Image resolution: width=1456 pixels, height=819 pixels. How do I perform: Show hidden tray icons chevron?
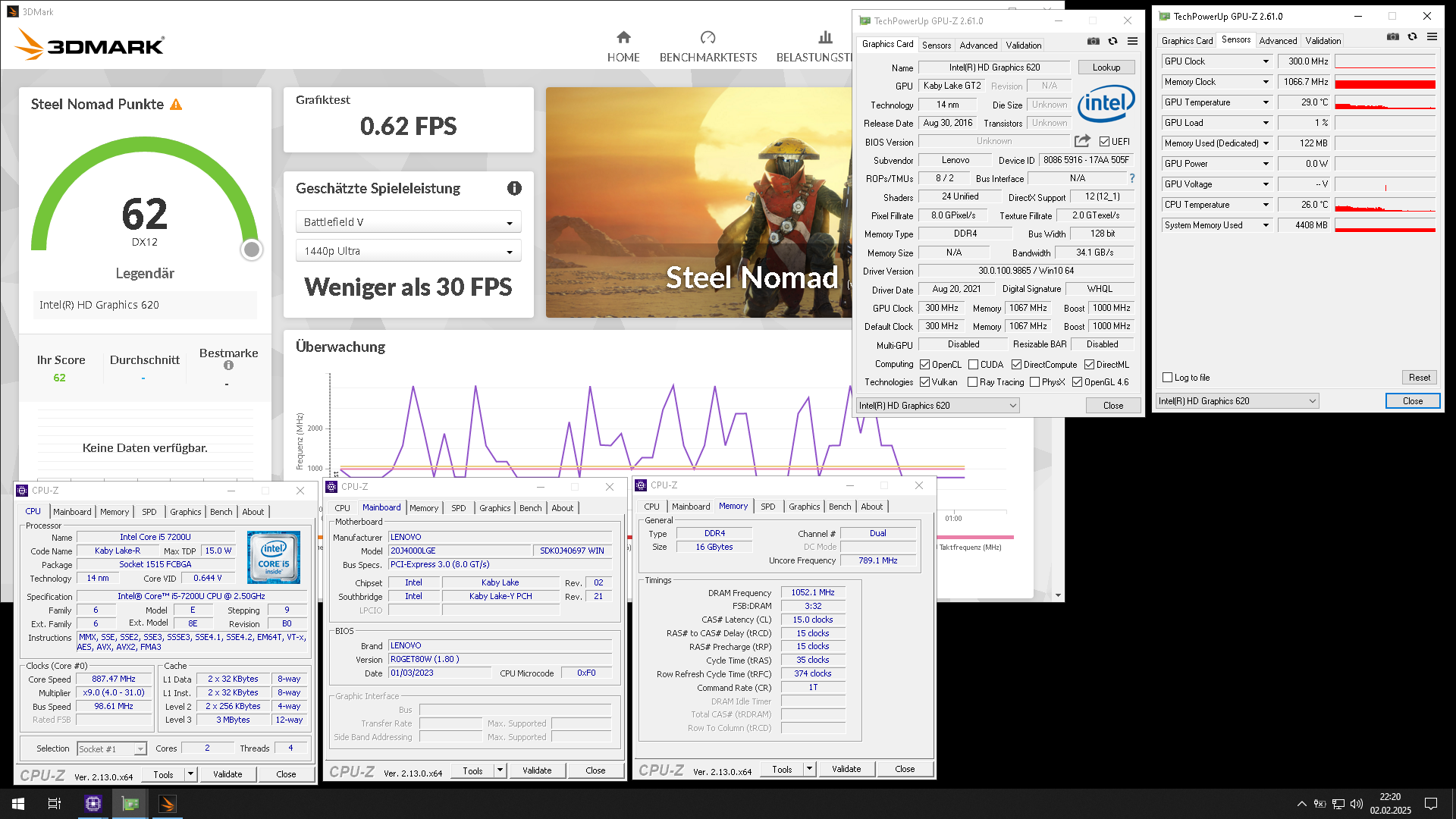(x=1302, y=804)
